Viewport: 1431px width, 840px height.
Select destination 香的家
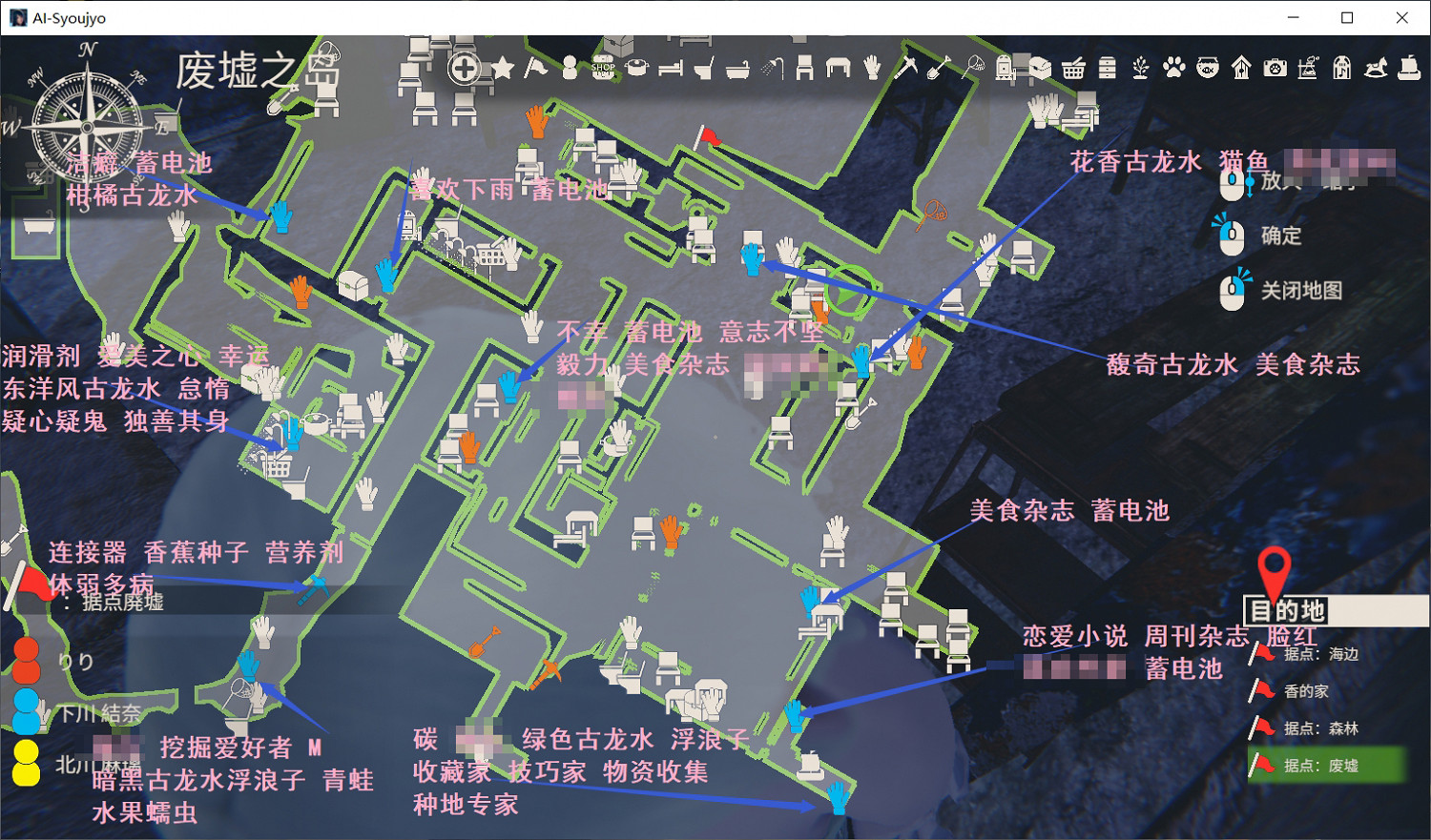tap(1305, 691)
